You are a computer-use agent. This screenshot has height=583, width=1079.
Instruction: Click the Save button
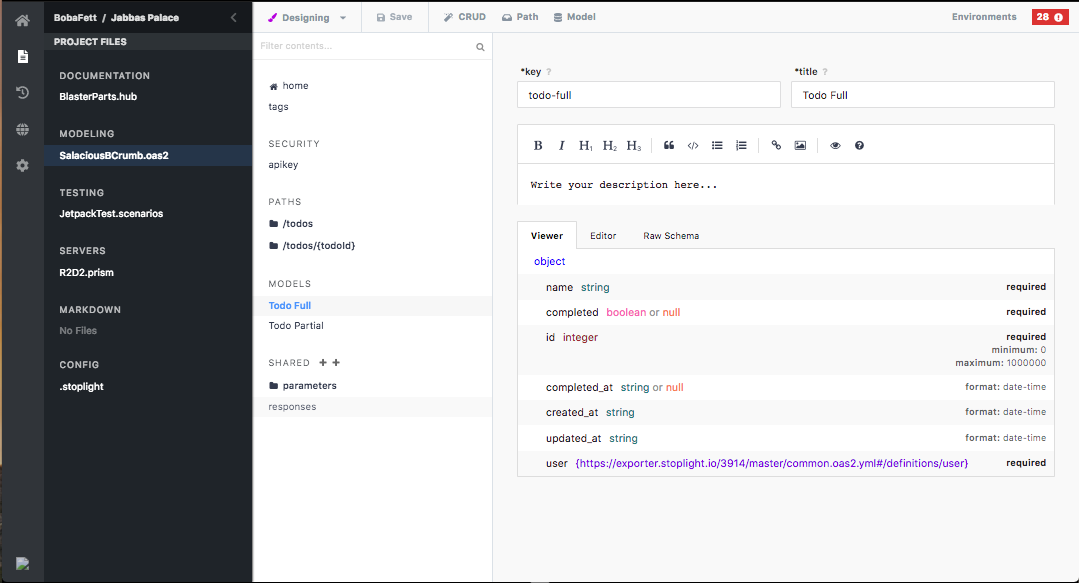tap(394, 17)
